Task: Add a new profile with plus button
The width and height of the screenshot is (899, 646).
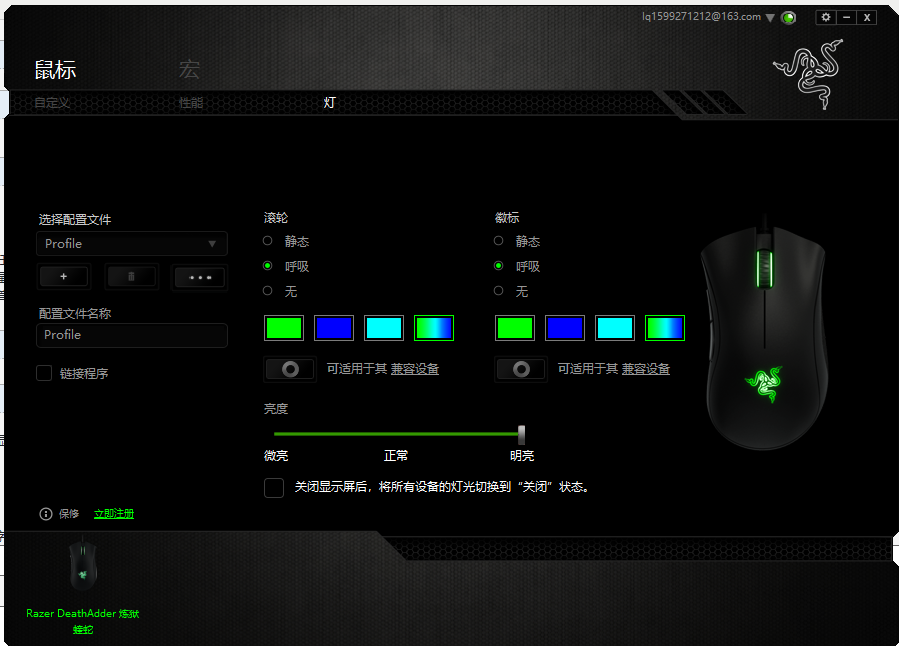Action: [64, 277]
